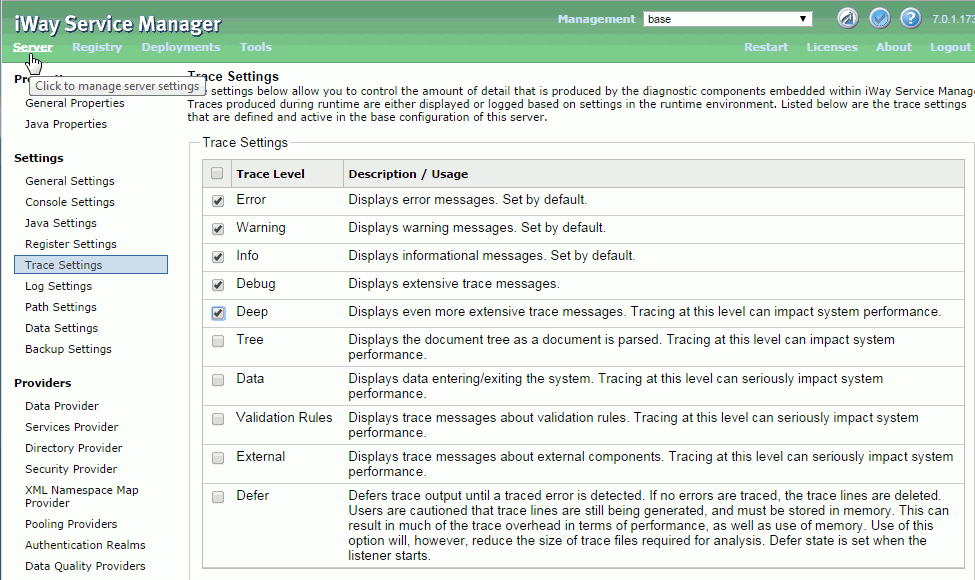Enable the Defer trace level checkbox
This screenshot has width=975, height=580.
218,497
